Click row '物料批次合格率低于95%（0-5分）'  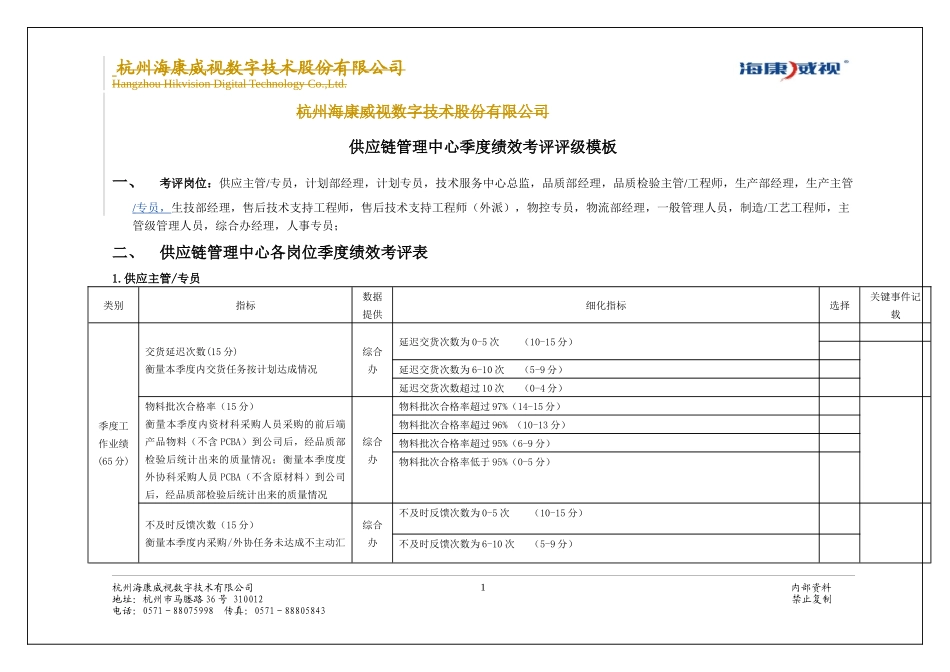point(606,477)
